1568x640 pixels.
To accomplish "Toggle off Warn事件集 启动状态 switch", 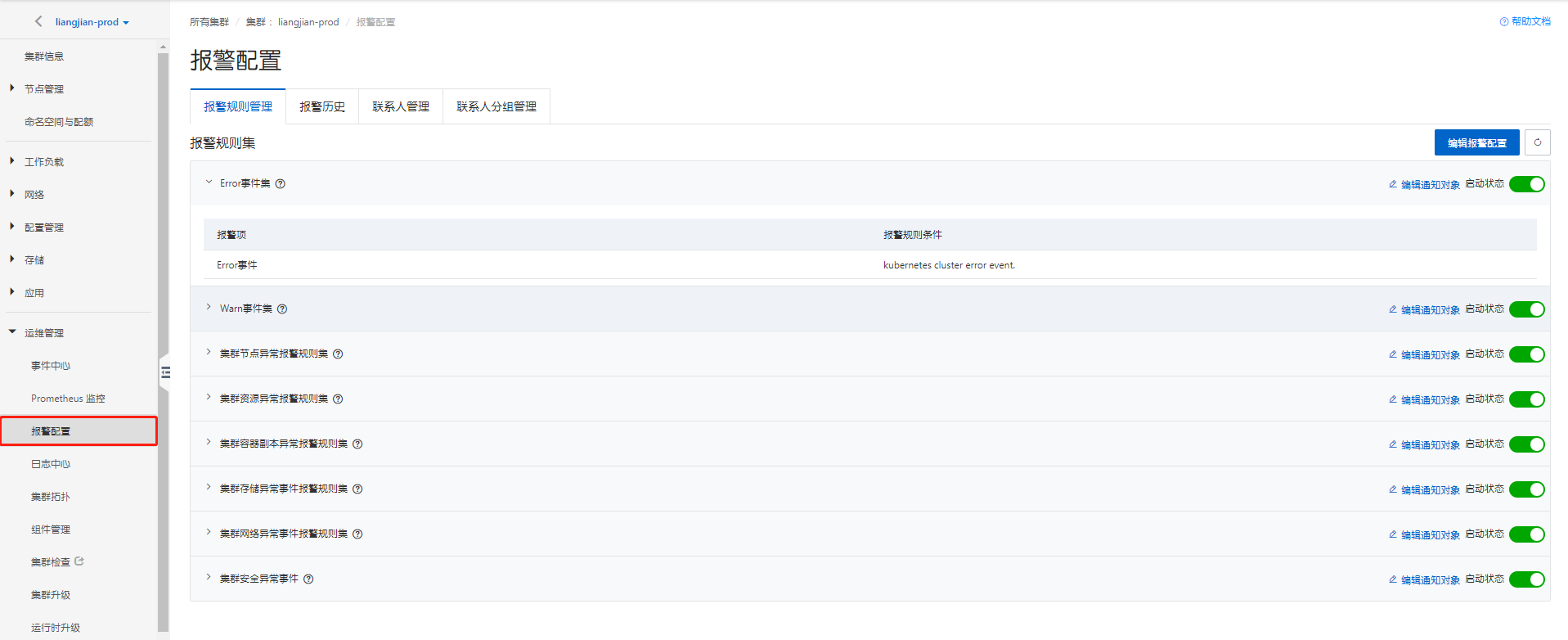I will point(1526,309).
